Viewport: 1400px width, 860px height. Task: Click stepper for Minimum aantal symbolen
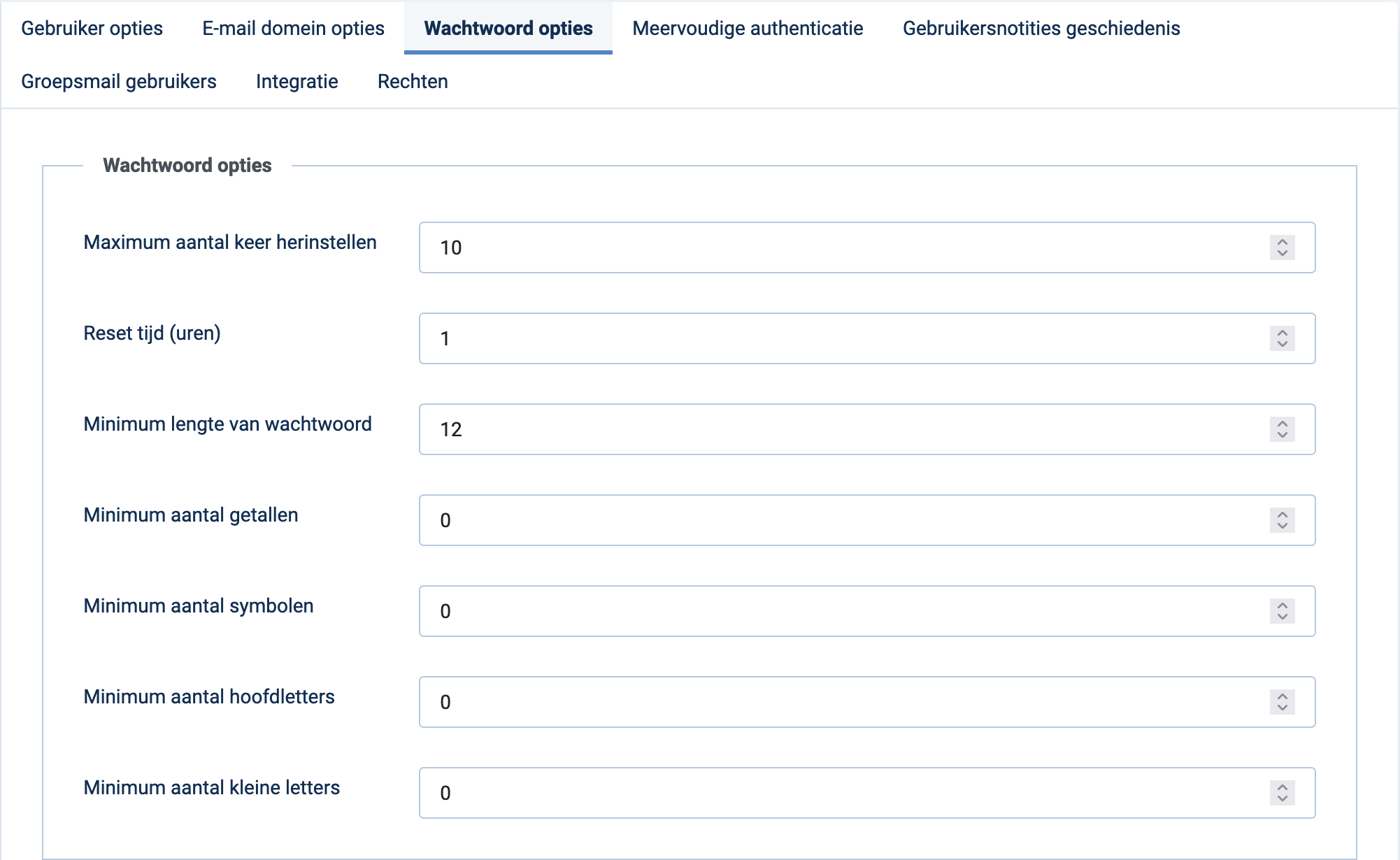[1282, 611]
